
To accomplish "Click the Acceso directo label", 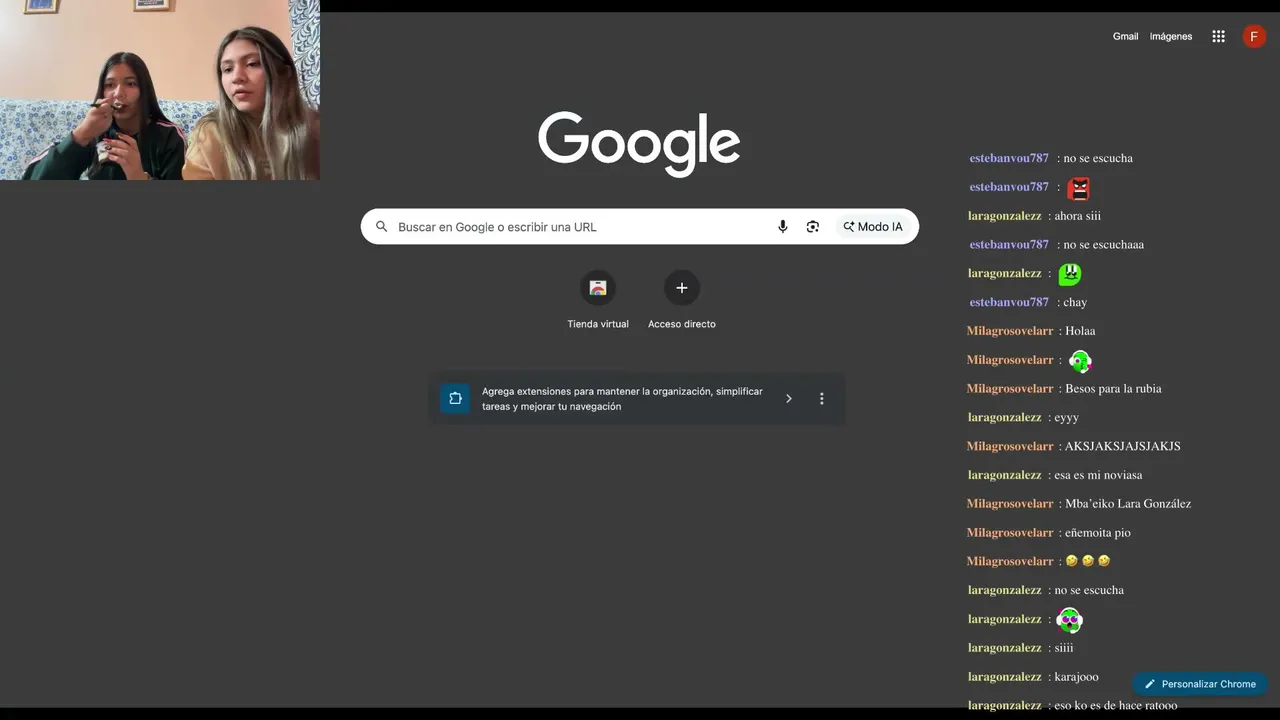I will (x=682, y=324).
